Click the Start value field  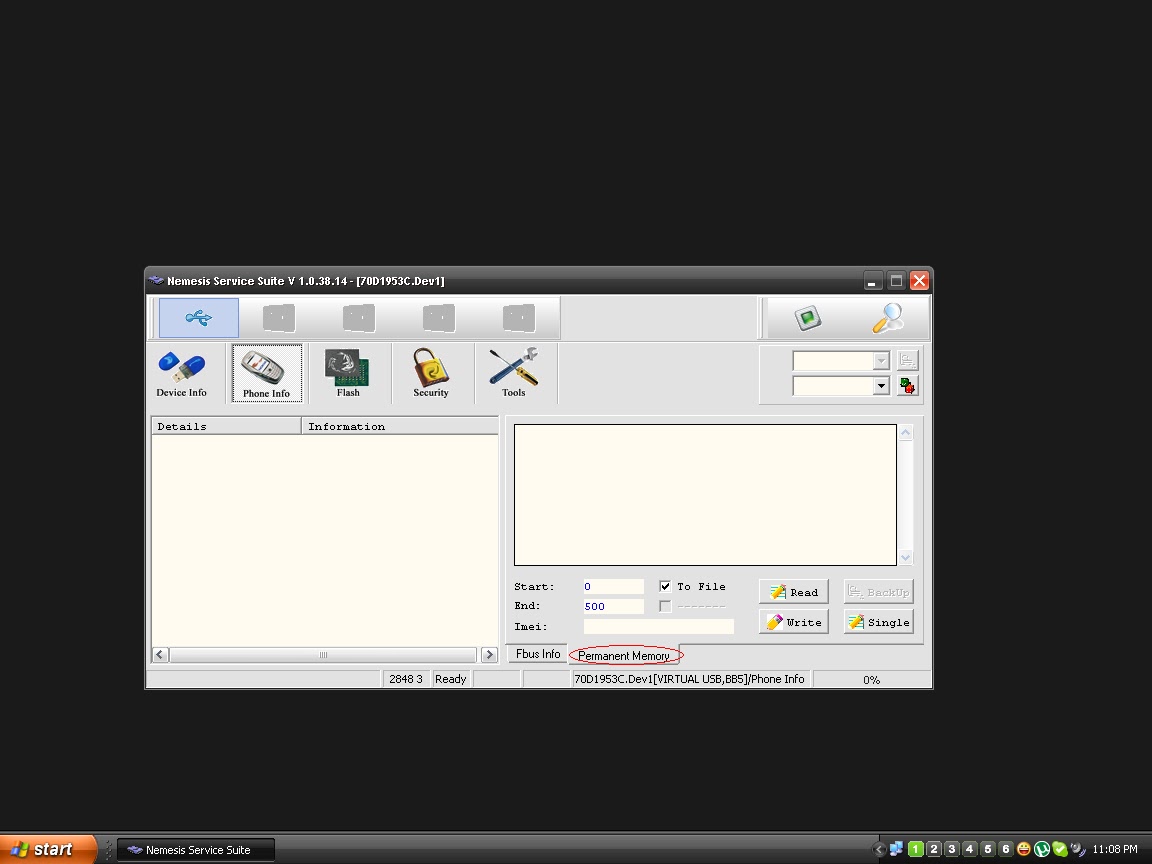click(613, 586)
